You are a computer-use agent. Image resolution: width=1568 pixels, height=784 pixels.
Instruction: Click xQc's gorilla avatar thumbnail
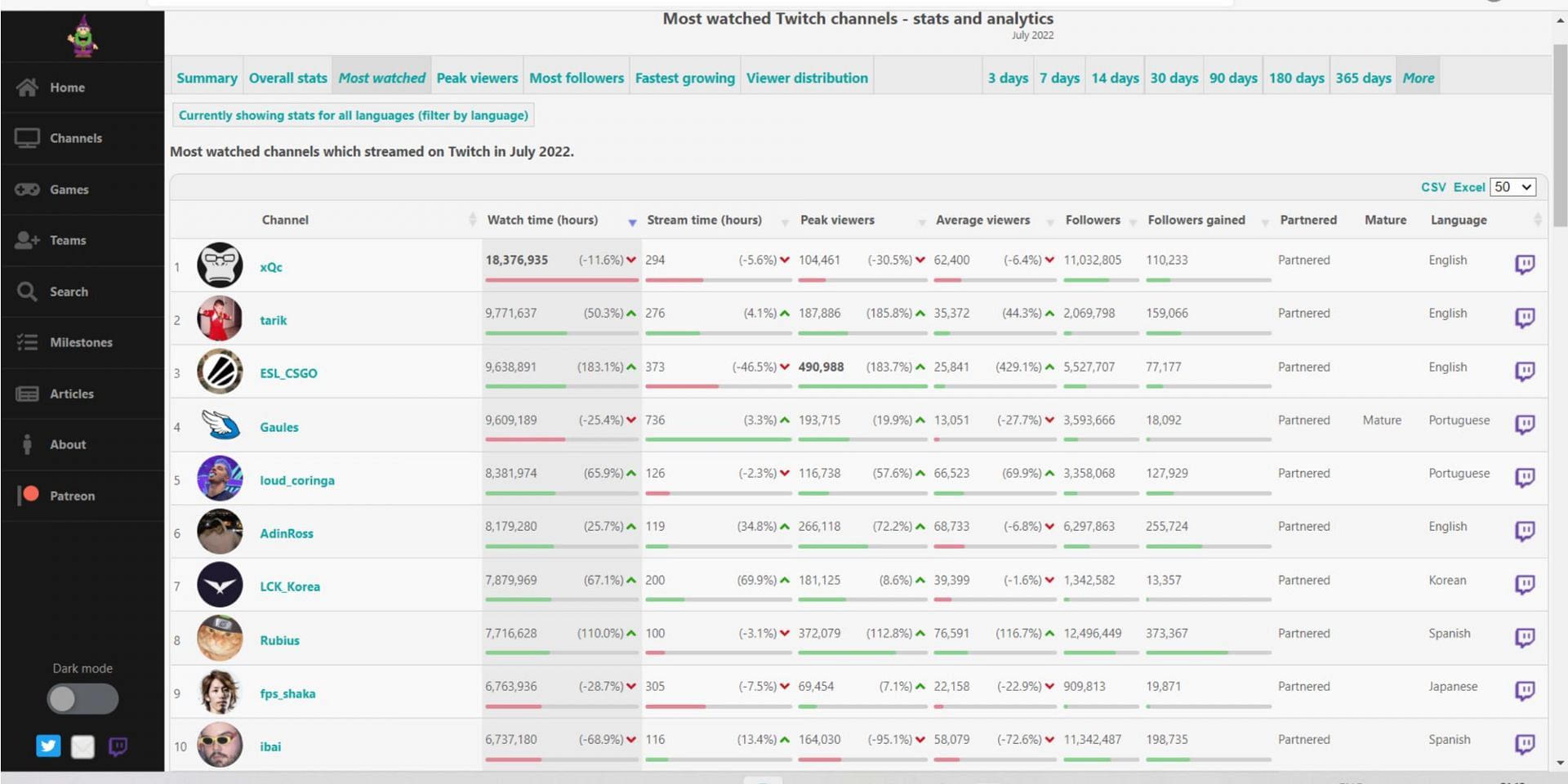[x=220, y=265]
